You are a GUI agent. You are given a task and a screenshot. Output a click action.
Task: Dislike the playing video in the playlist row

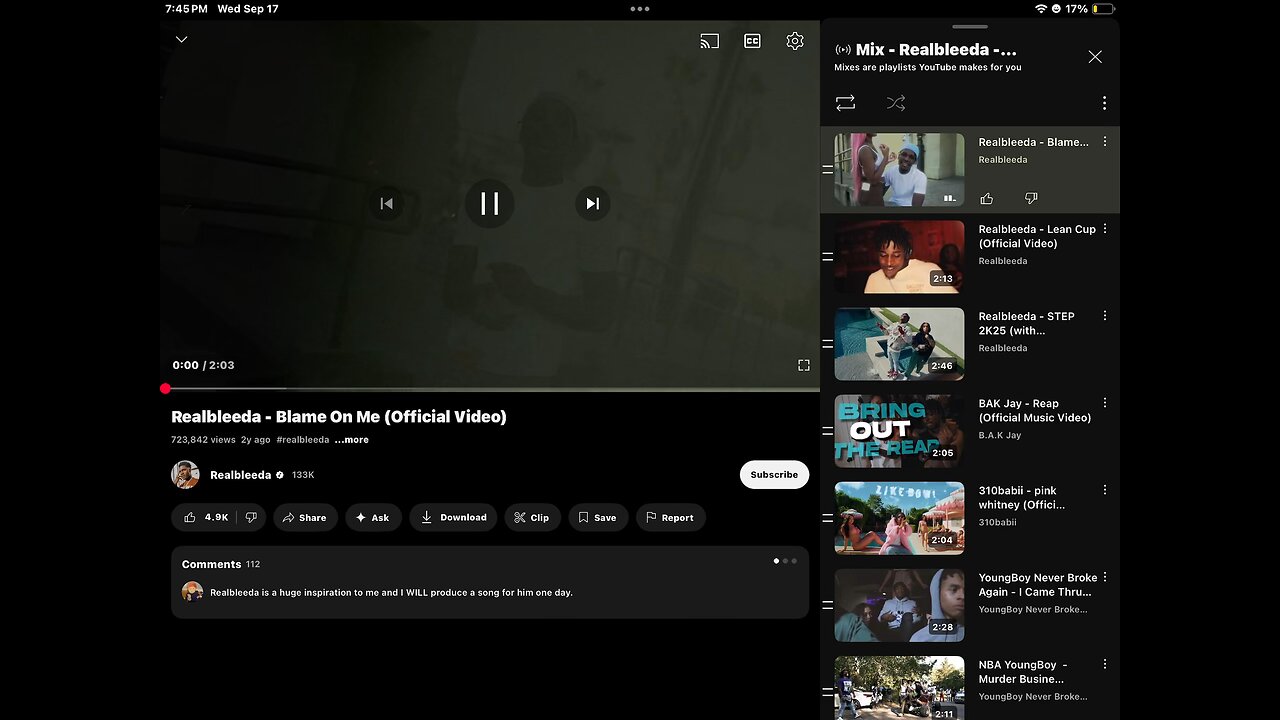pos(1031,198)
